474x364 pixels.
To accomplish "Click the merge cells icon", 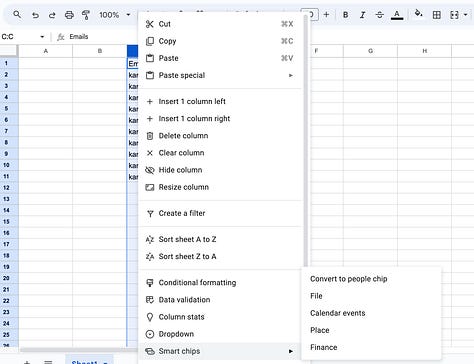I will pos(454,15).
